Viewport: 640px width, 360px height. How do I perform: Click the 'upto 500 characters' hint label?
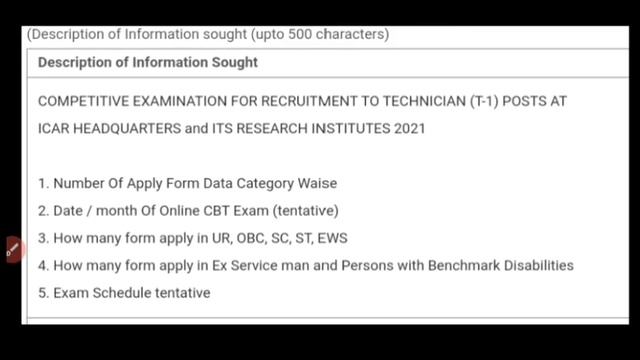[320, 34]
